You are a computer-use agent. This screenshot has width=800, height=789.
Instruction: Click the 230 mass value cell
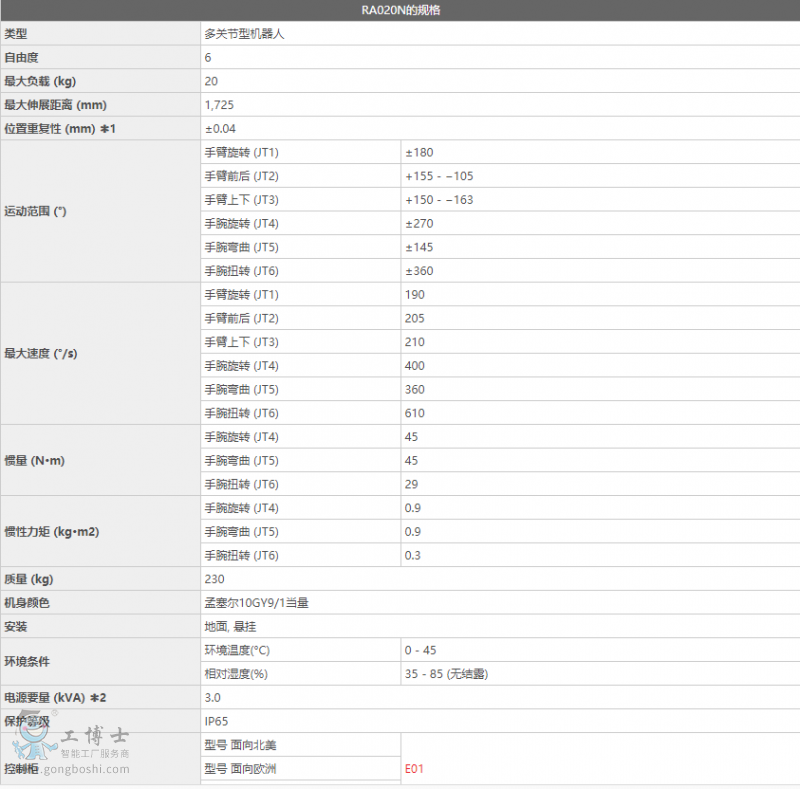pyautogui.click(x=215, y=579)
